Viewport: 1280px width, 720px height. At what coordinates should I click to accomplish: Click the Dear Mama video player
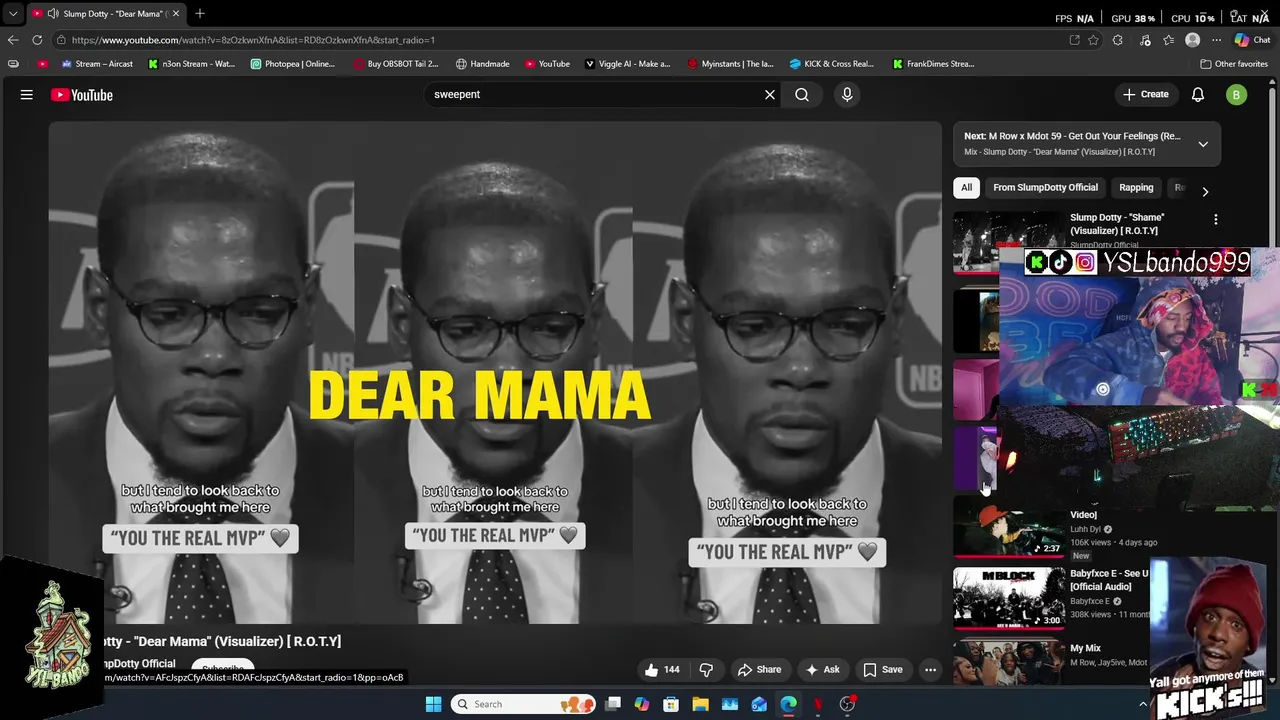point(495,372)
